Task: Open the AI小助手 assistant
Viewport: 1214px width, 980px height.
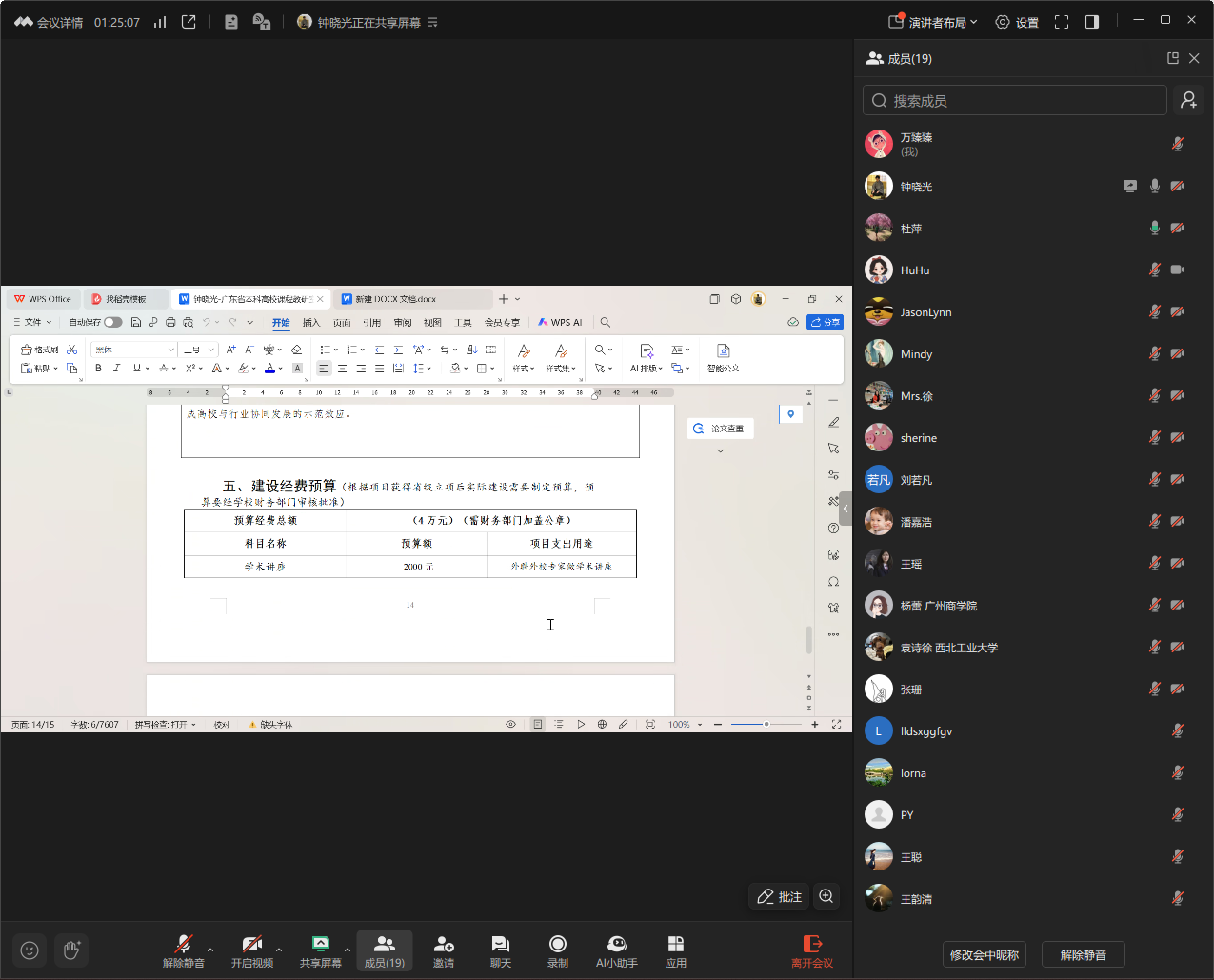Action: coord(616,950)
